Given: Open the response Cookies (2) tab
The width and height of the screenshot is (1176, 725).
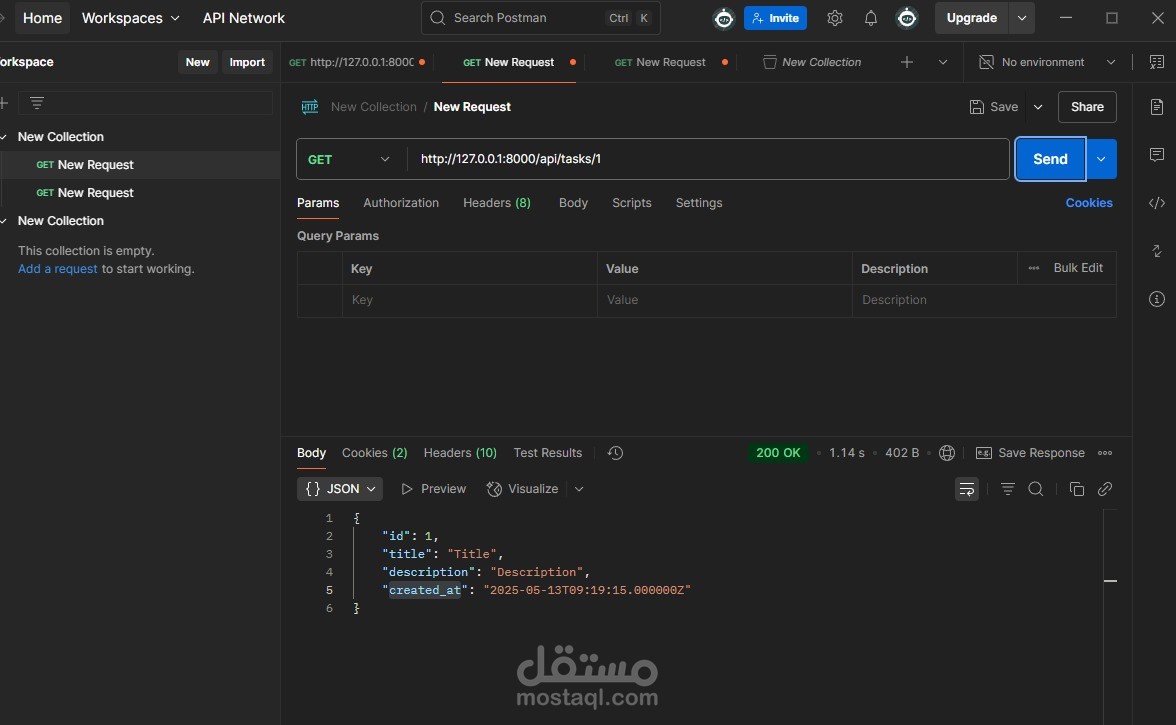Looking at the screenshot, I should tap(374, 453).
